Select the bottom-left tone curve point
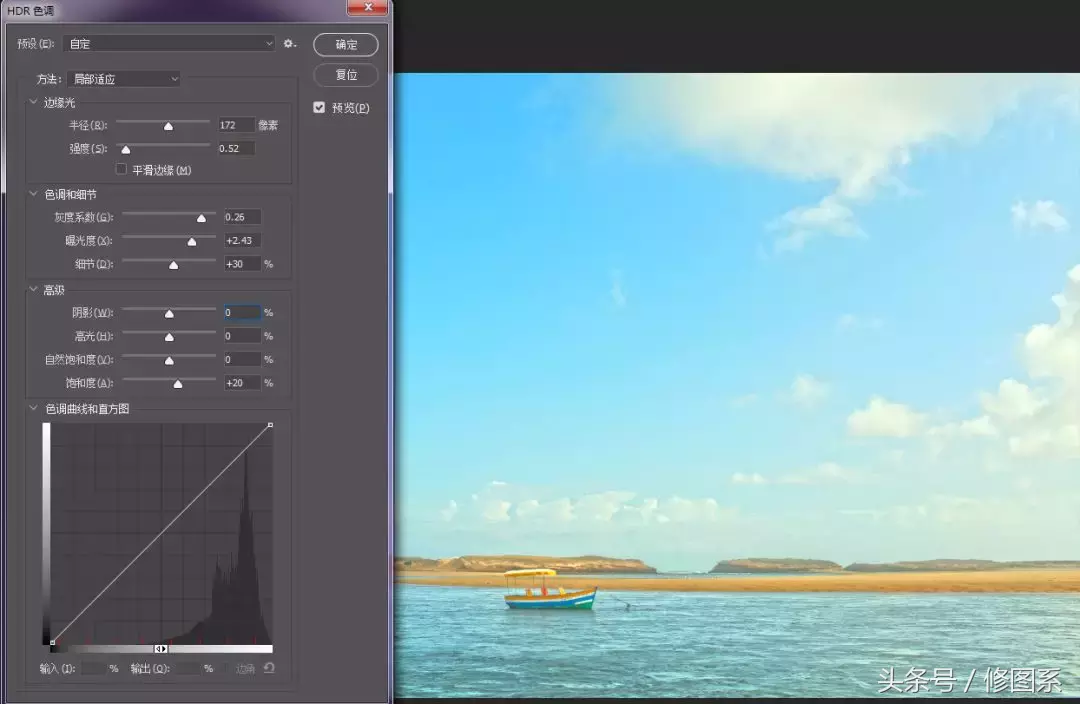1080x704 pixels. [x=52, y=643]
